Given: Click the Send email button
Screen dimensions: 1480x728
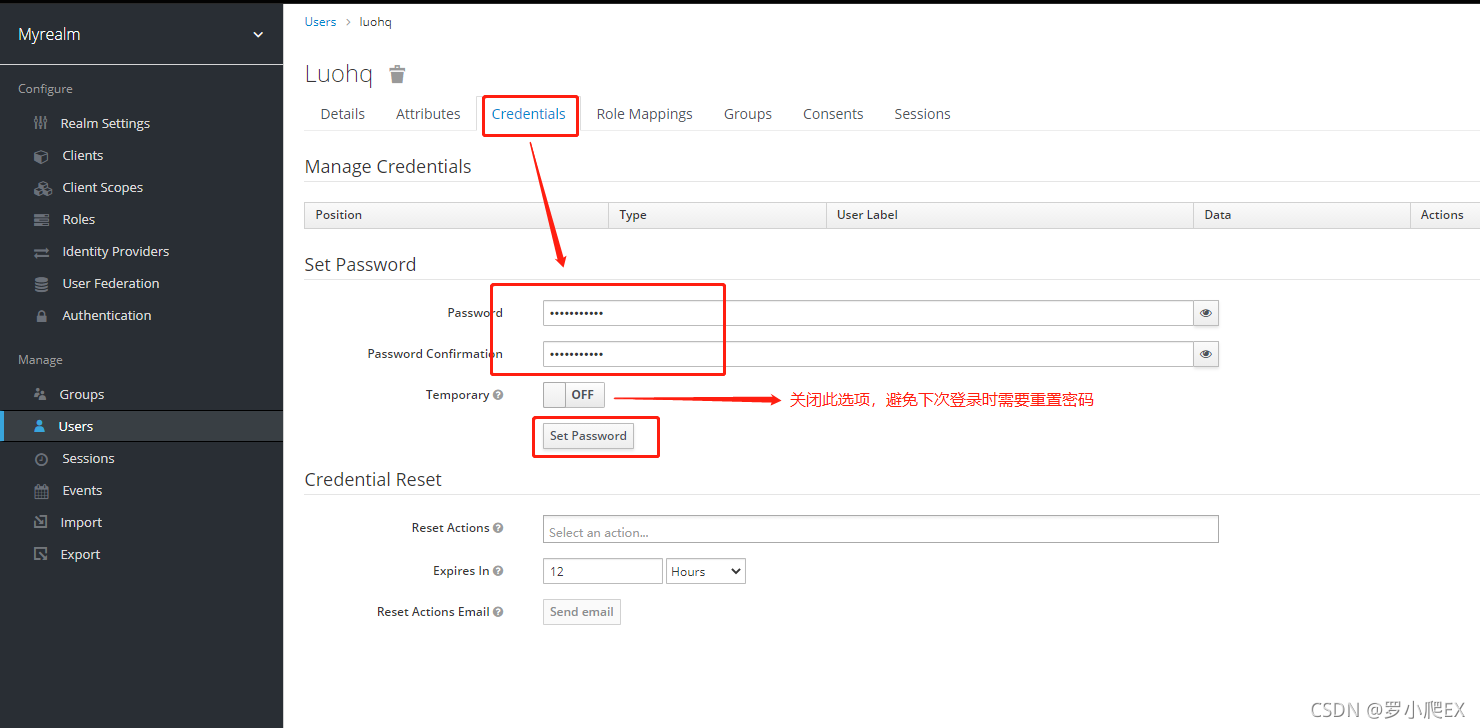Looking at the screenshot, I should point(582,612).
